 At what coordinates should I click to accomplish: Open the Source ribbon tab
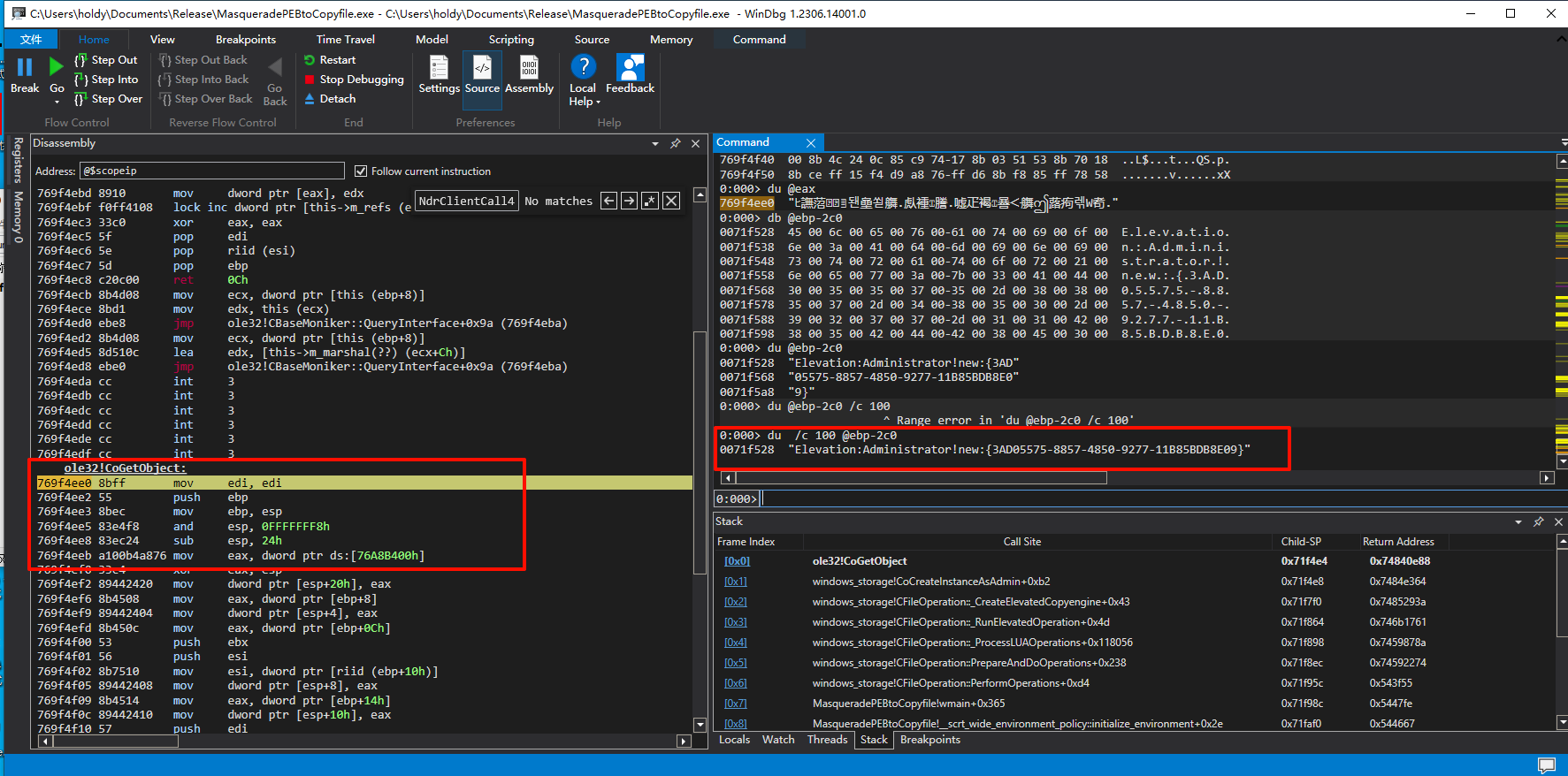[592, 40]
